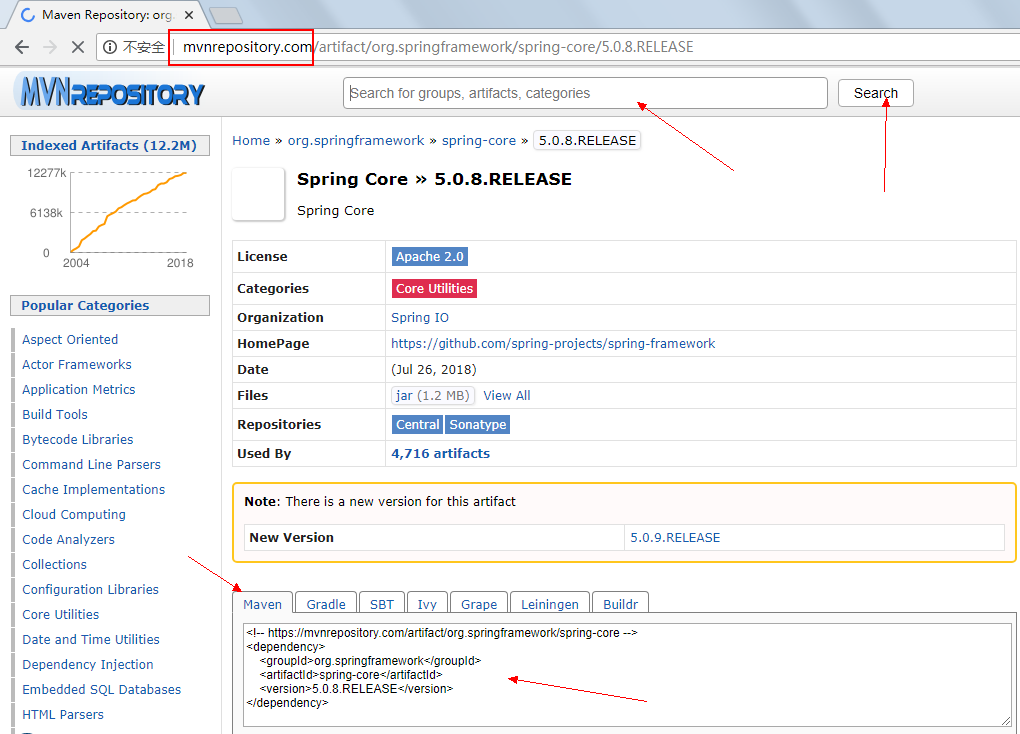Open the Spring IO organization link
The image size is (1020, 734).
pyautogui.click(x=420, y=318)
